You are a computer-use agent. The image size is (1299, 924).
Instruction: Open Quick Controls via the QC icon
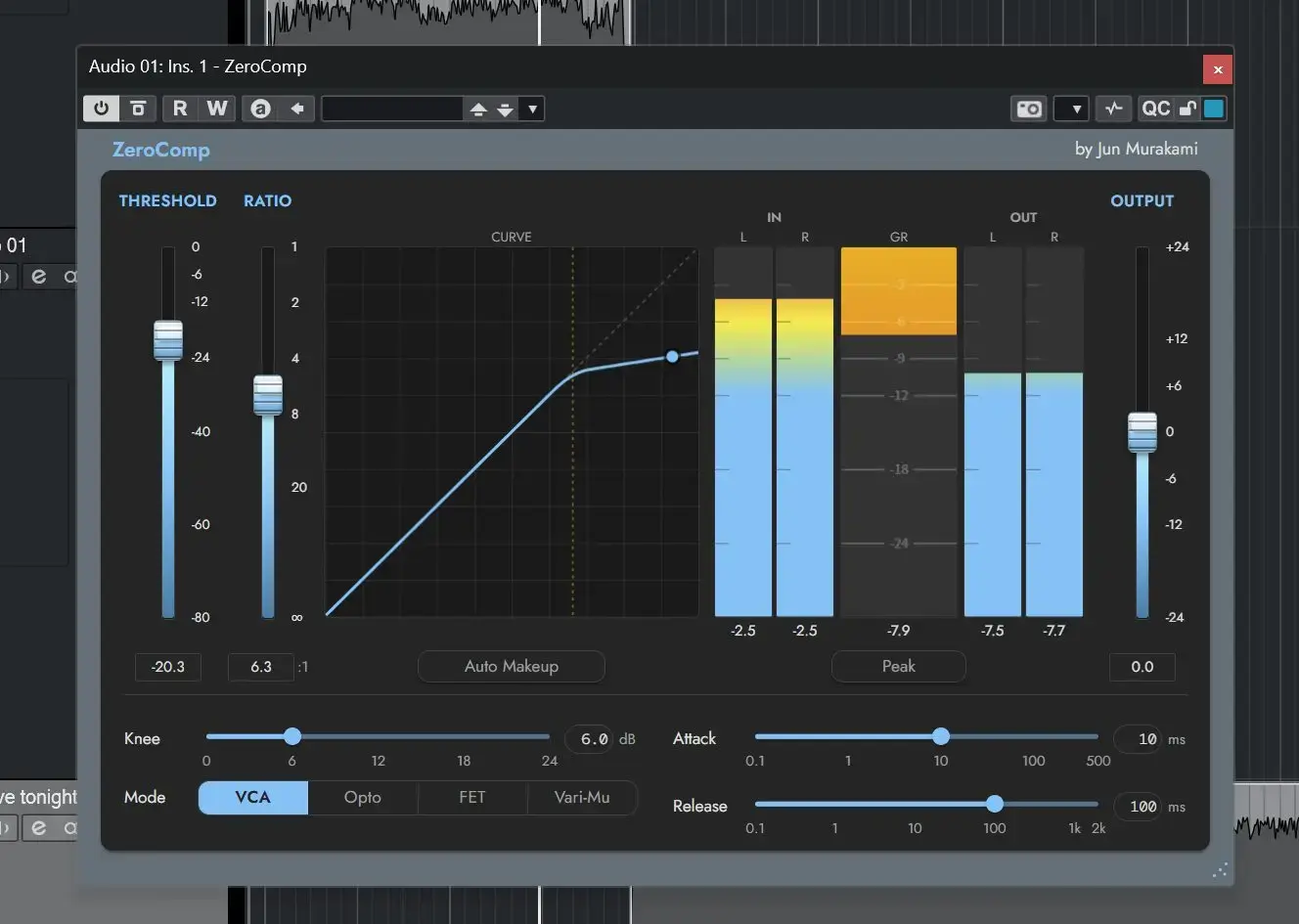click(1155, 109)
